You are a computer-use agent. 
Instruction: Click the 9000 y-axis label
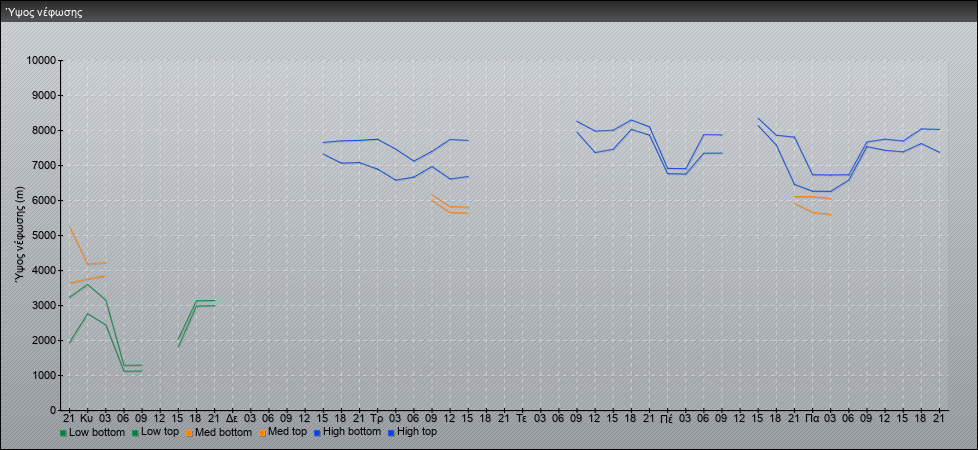click(44, 95)
